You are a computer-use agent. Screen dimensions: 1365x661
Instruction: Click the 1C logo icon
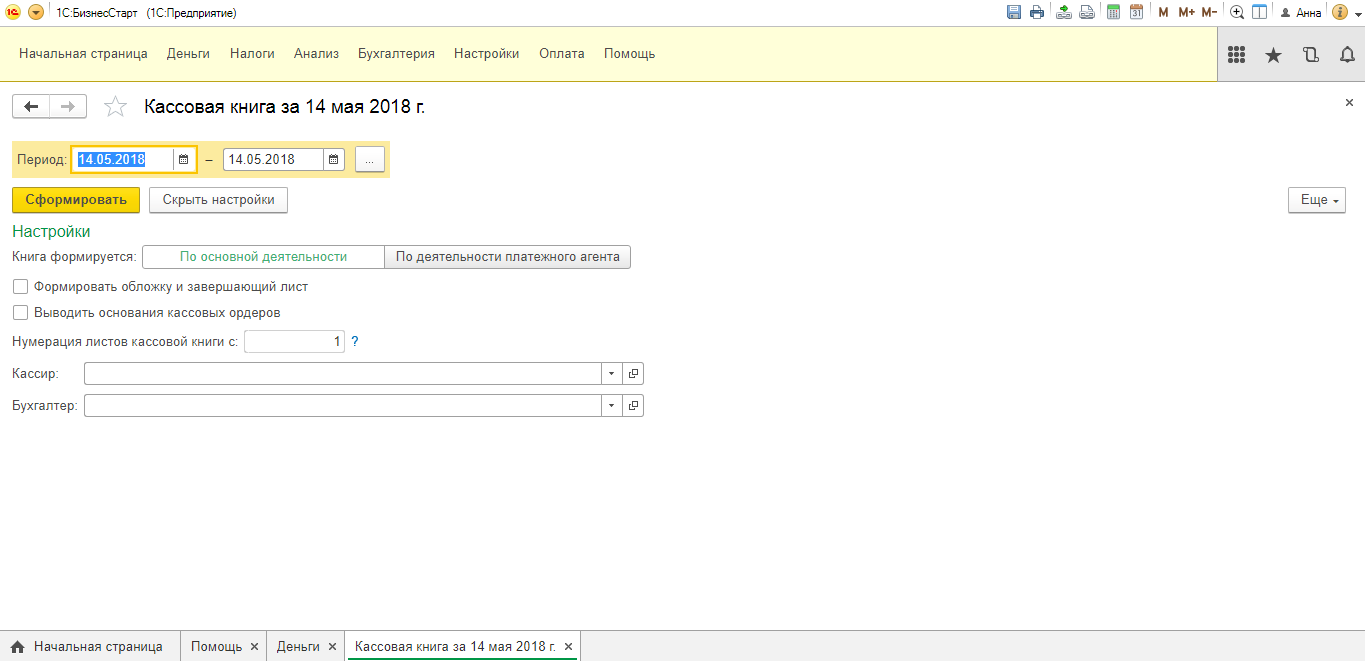[14, 12]
